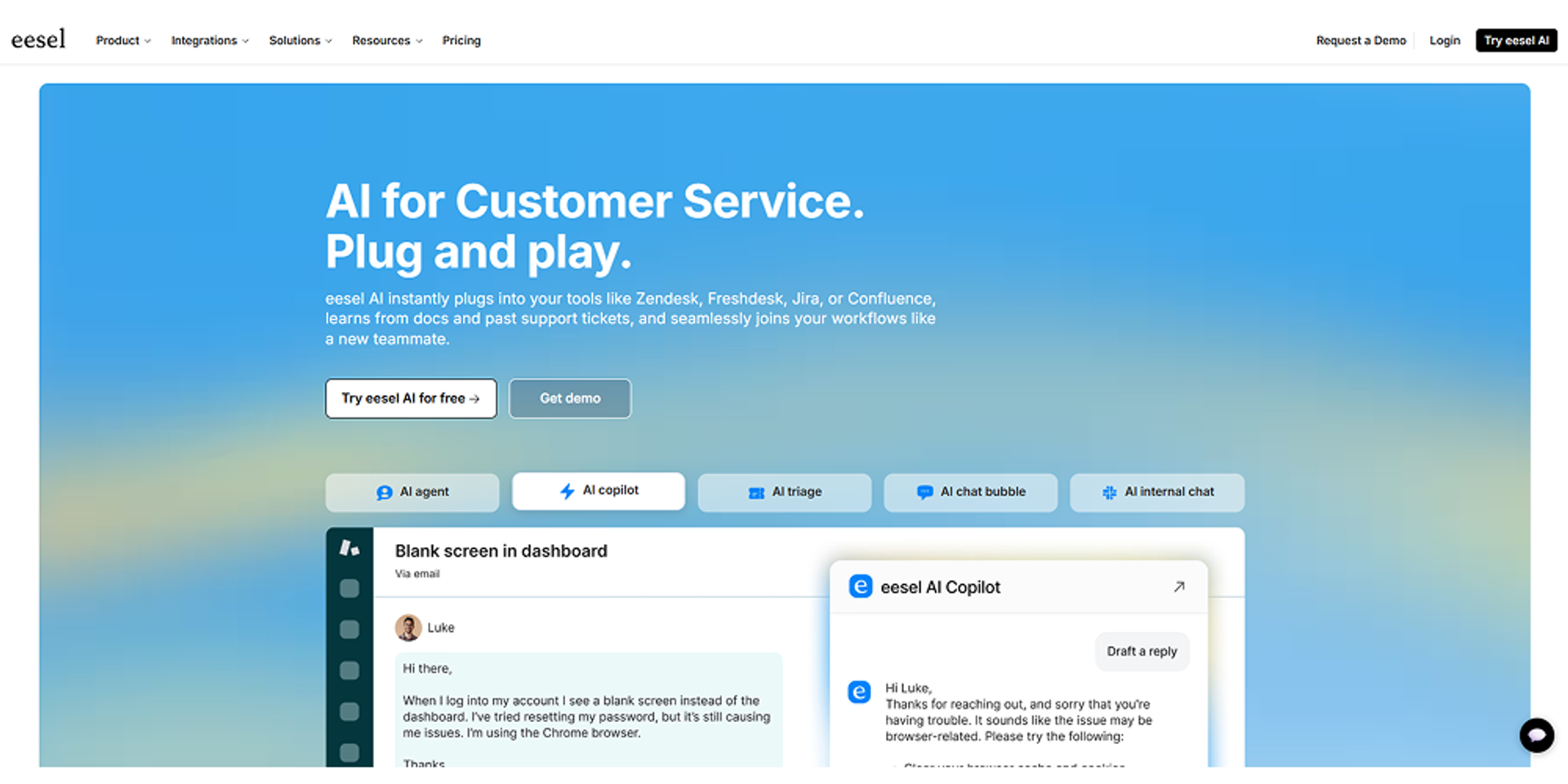This screenshot has width=1568, height=784.
Task: Expand the Integrations dropdown
Action: [x=210, y=40]
